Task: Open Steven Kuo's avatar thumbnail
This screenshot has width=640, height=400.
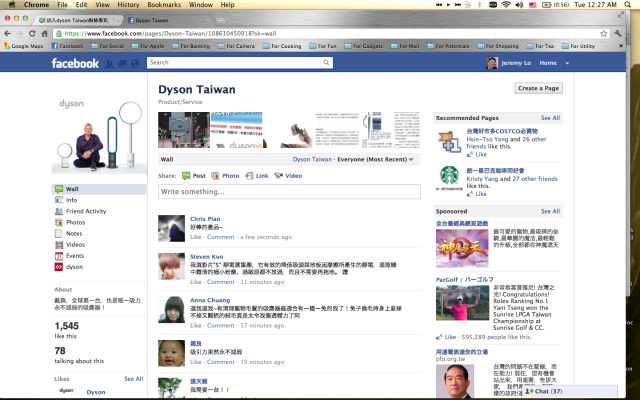Action: pyautogui.click(x=171, y=266)
